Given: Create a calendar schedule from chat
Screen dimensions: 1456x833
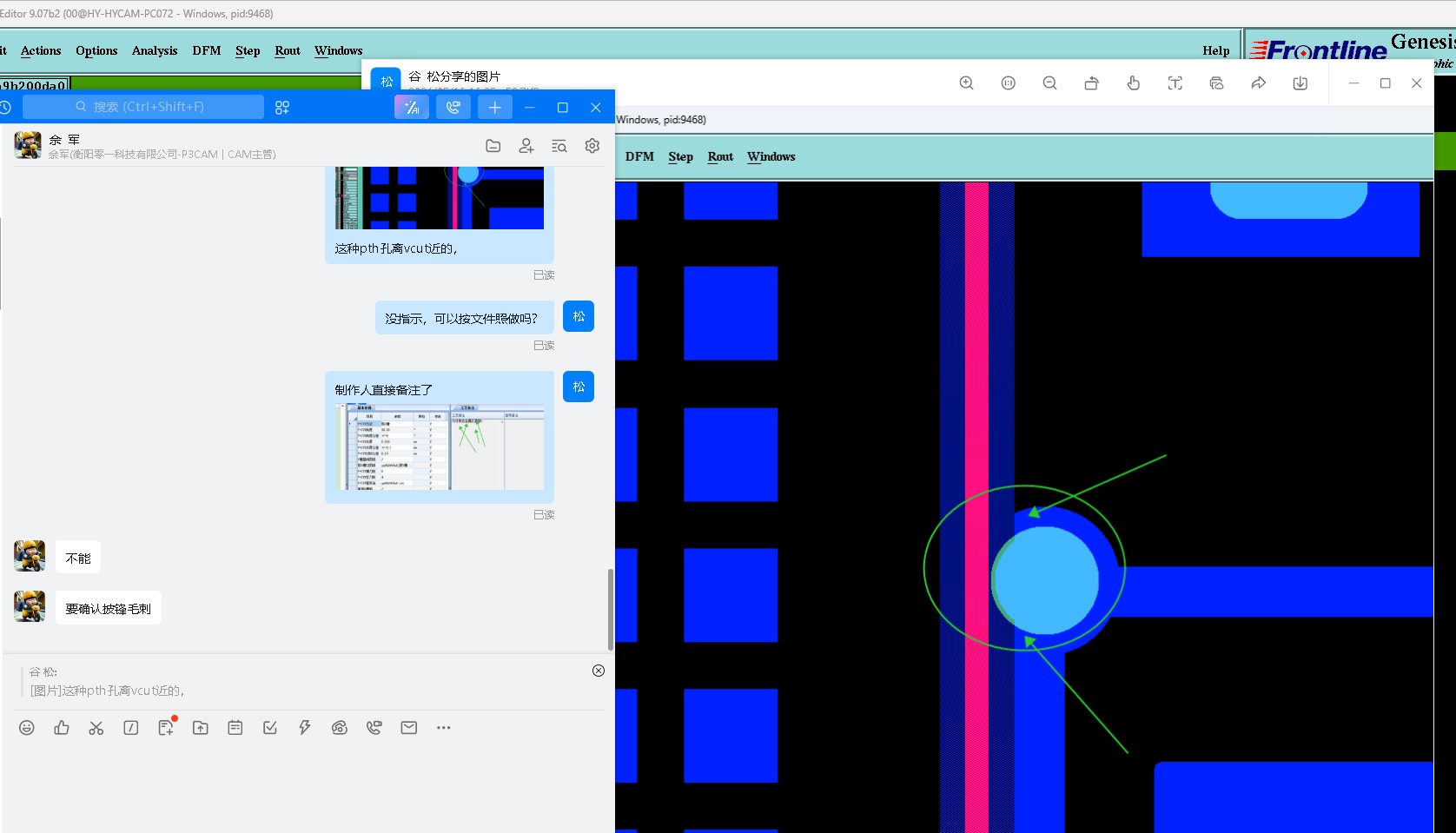Looking at the screenshot, I should [x=235, y=728].
